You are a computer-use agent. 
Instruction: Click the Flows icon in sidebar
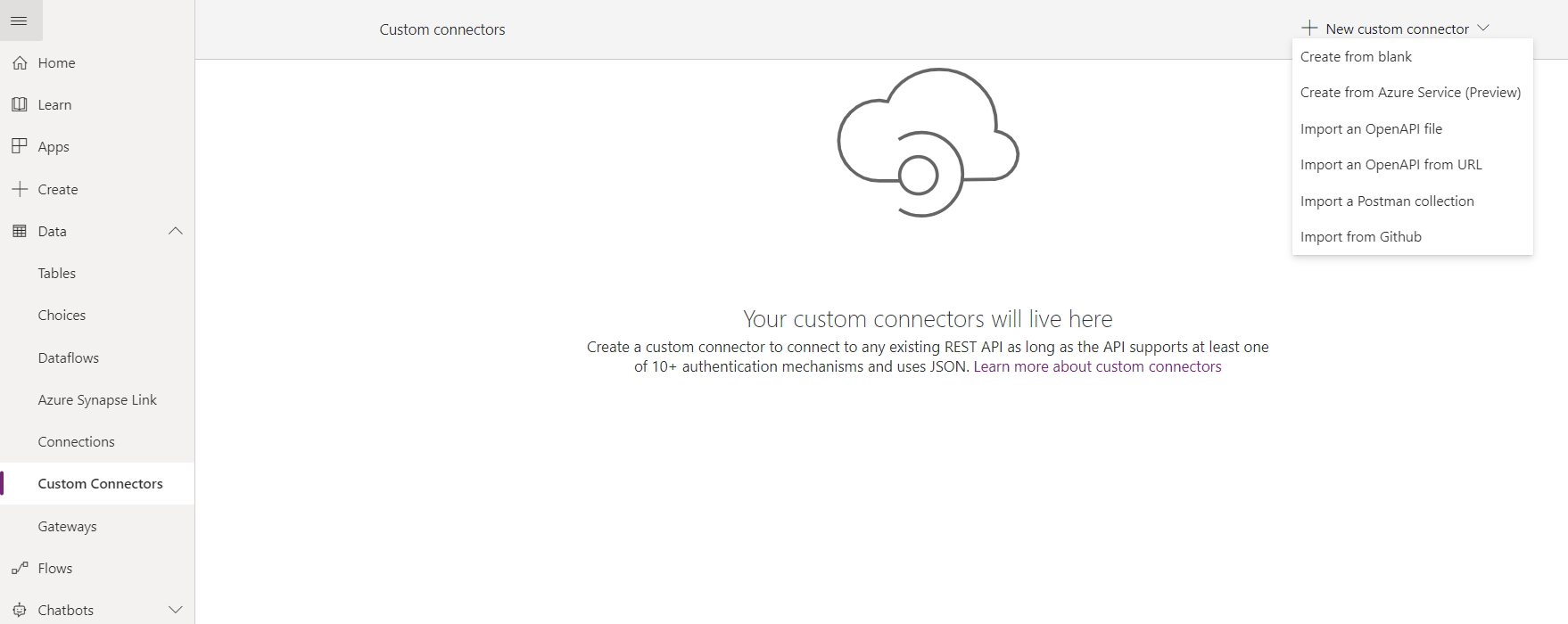point(20,568)
